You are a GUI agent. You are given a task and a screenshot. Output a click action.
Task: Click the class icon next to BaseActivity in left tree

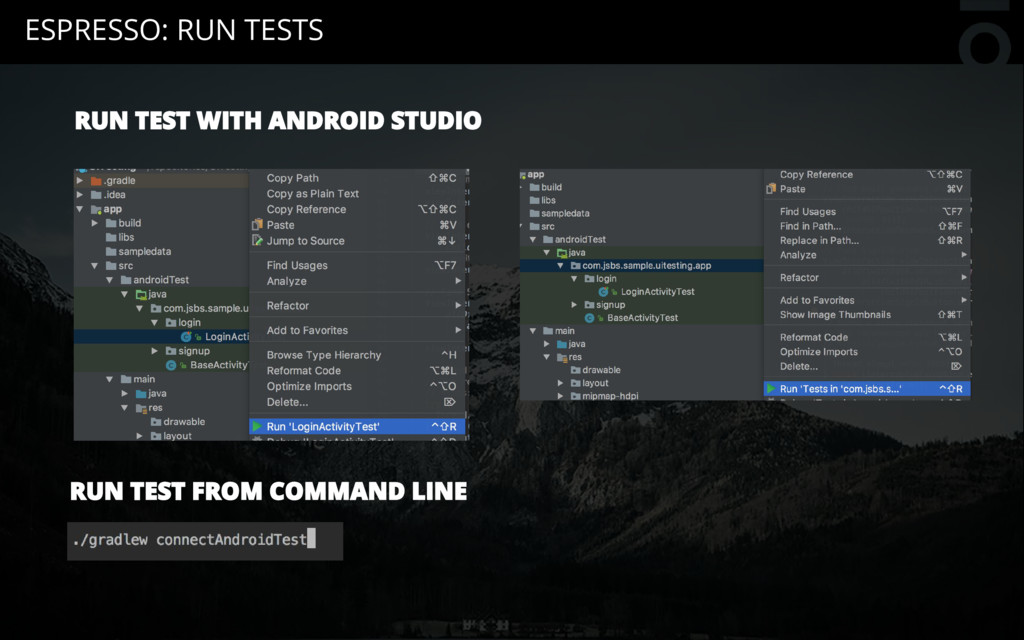pyautogui.click(x=171, y=365)
